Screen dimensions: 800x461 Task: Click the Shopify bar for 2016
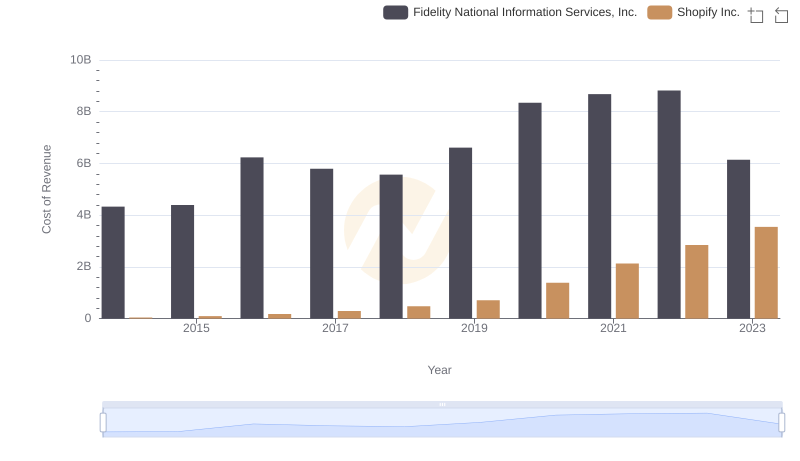(x=280, y=316)
